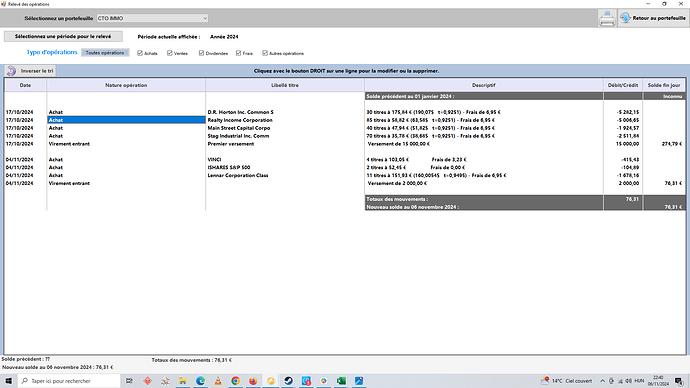Screen dimensions: 690x388
Task: Click the Solde fin jour column header
Action: (664, 85)
